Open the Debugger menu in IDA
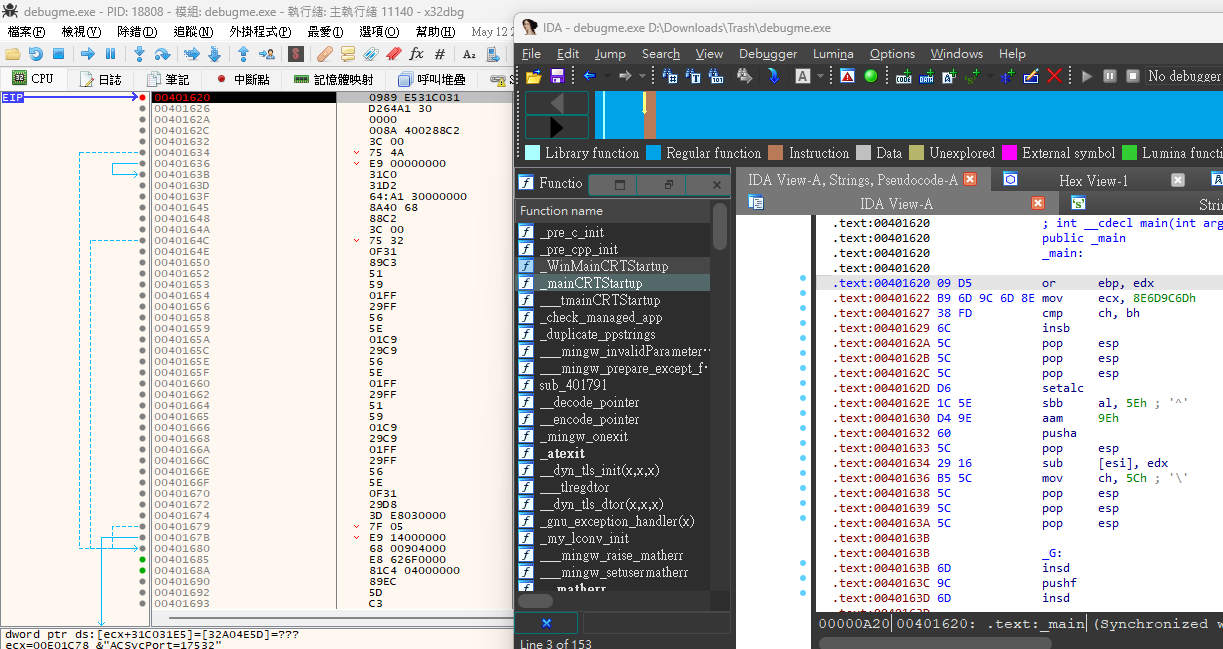This screenshot has height=649, width=1223. pos(767,54)
